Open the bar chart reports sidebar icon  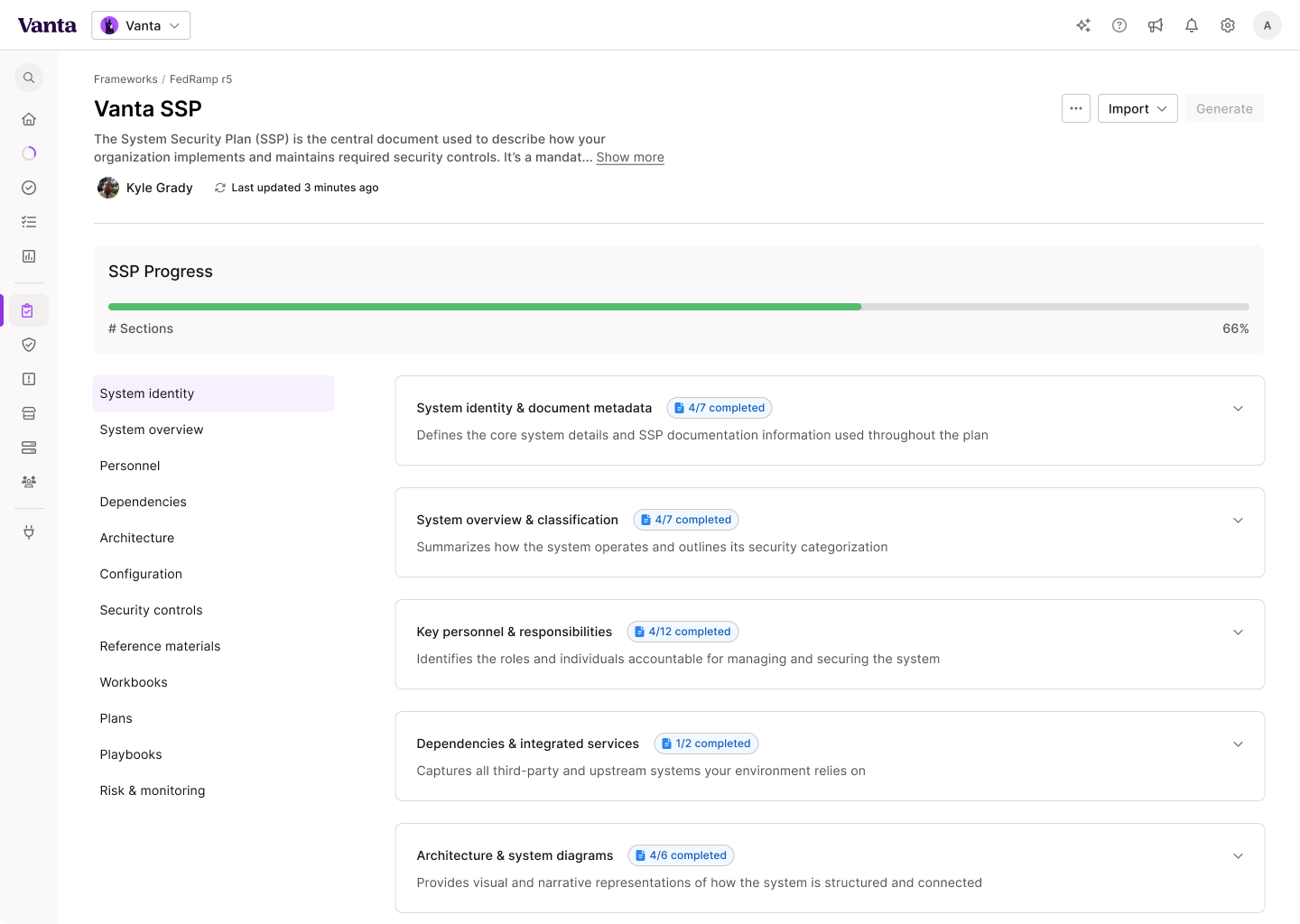pyautogui.click(x=29, y=256)
